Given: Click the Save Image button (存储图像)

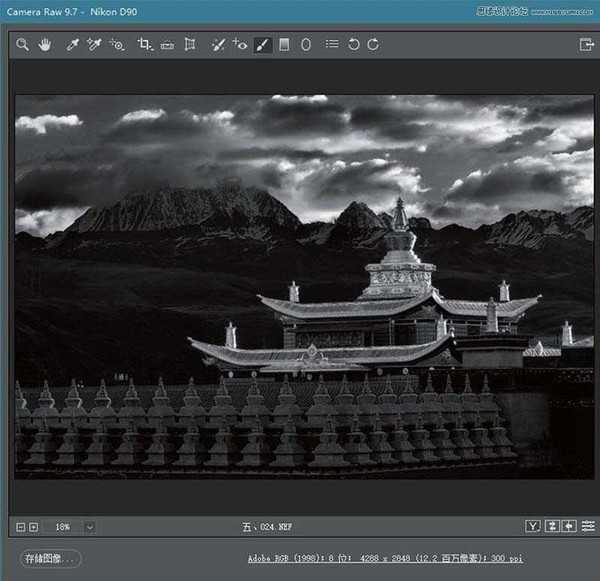Looking at the screenshot, I should [x=50, y=558].
